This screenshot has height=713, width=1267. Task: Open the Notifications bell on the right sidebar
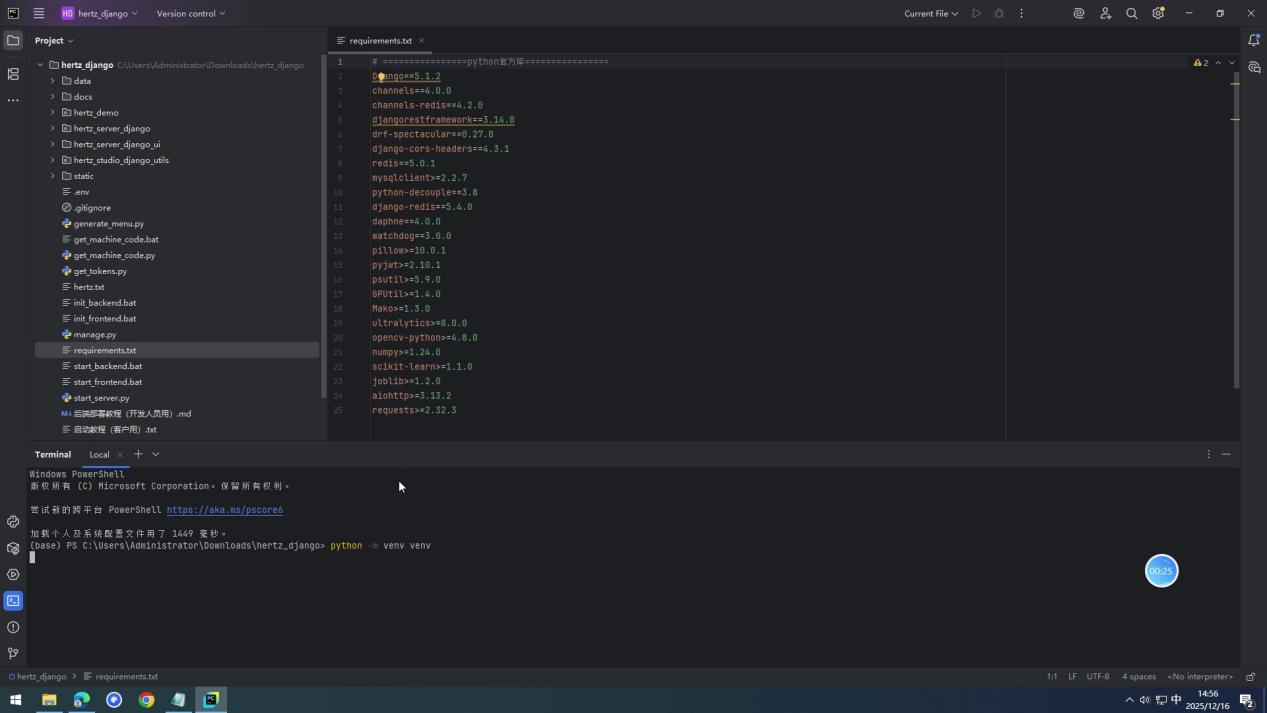1255,40
